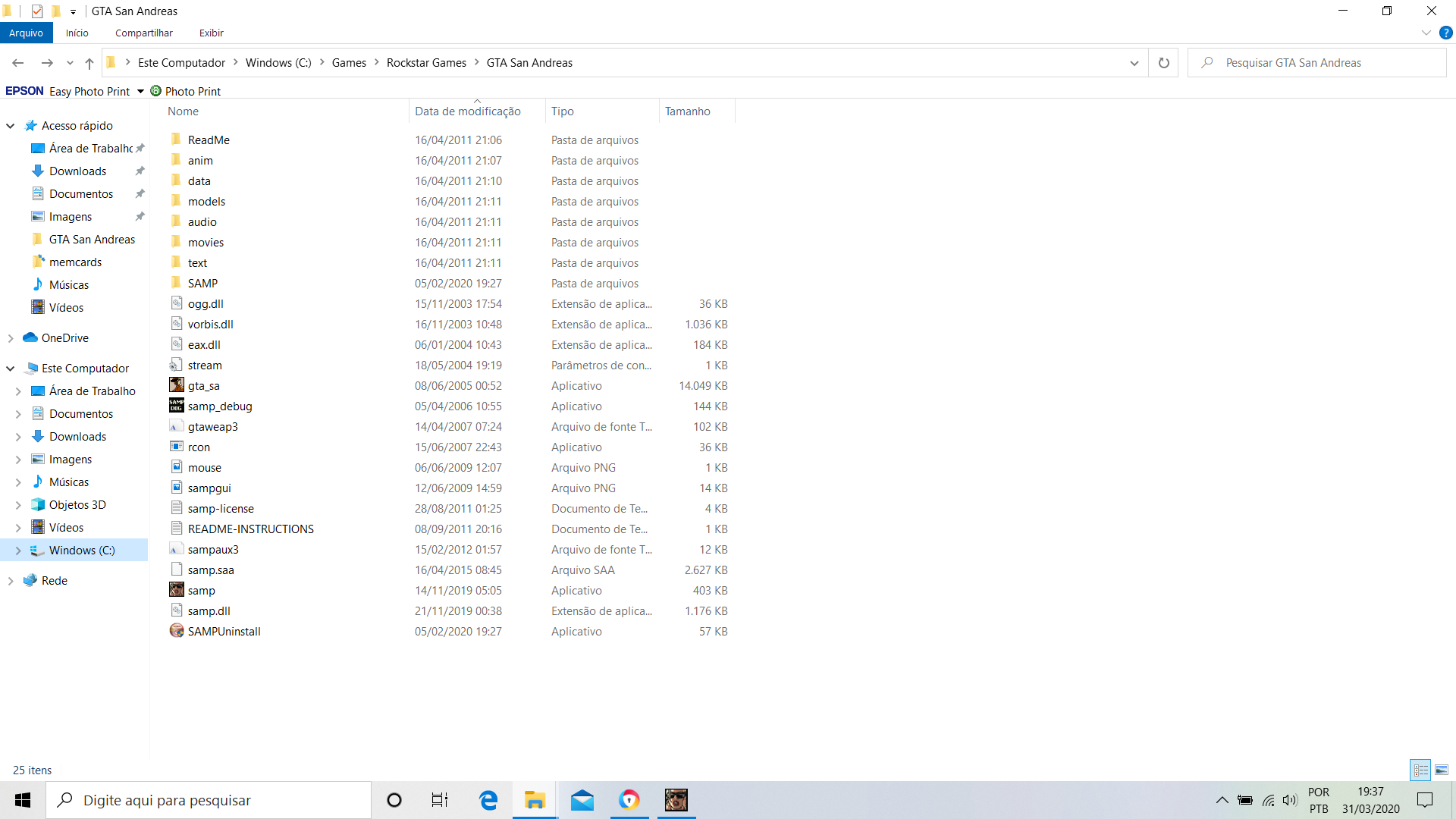This screenshot has height=819, width=1456.
Task: Switch to details view layout icon
Action: tap(1420, 770)
